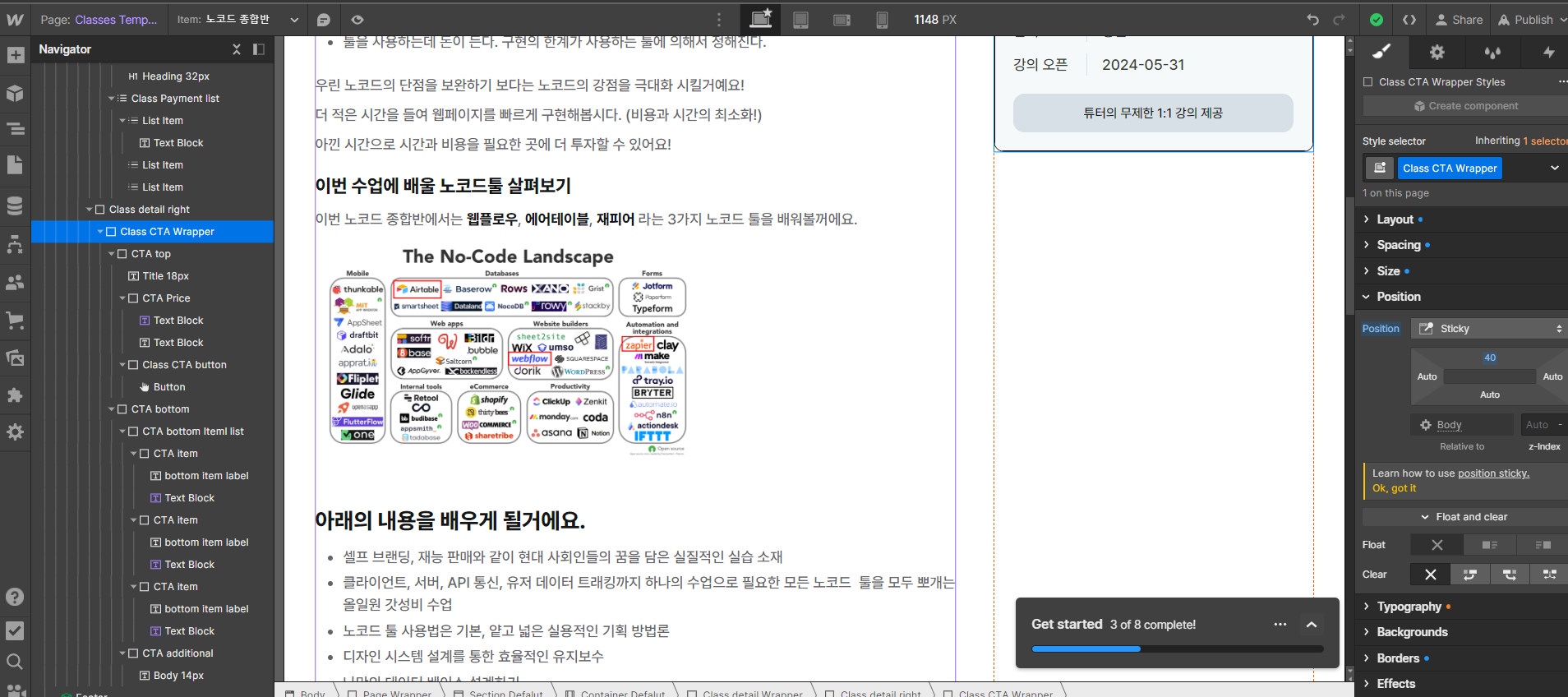Open the Add elements panel

click(x=15, y=55)
